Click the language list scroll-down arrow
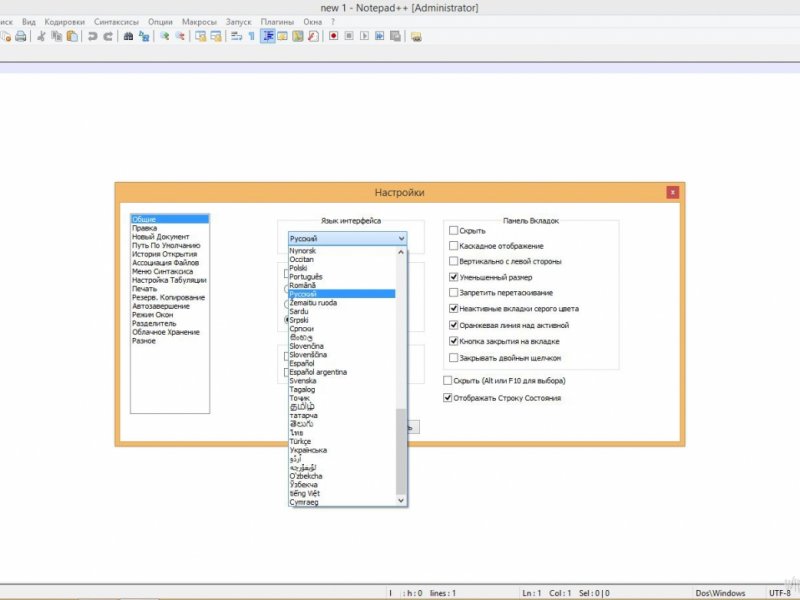 (401, 501)
